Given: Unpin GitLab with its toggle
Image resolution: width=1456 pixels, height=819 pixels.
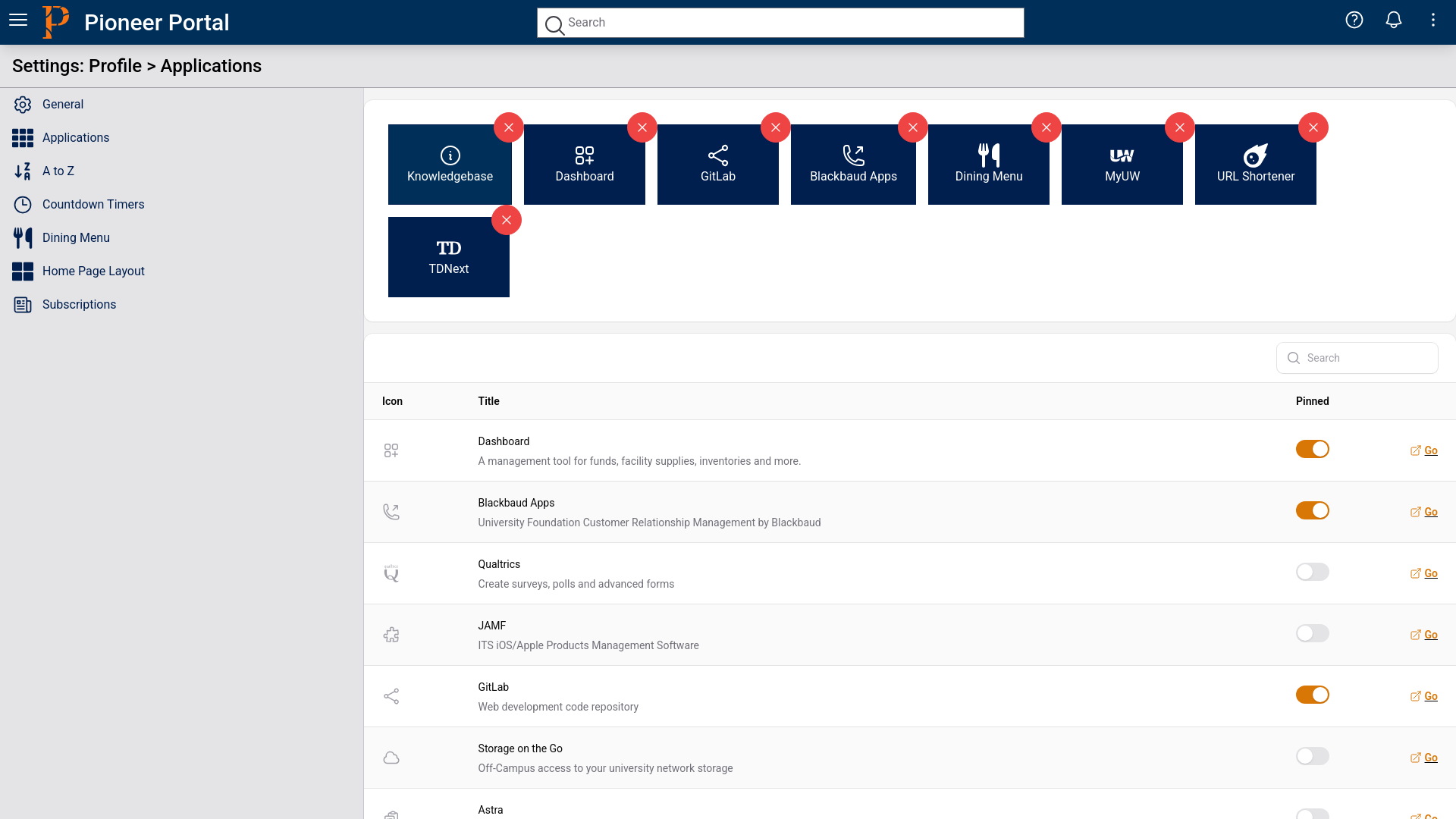Looking at the screenshot, I should (x=1313, y=695).
